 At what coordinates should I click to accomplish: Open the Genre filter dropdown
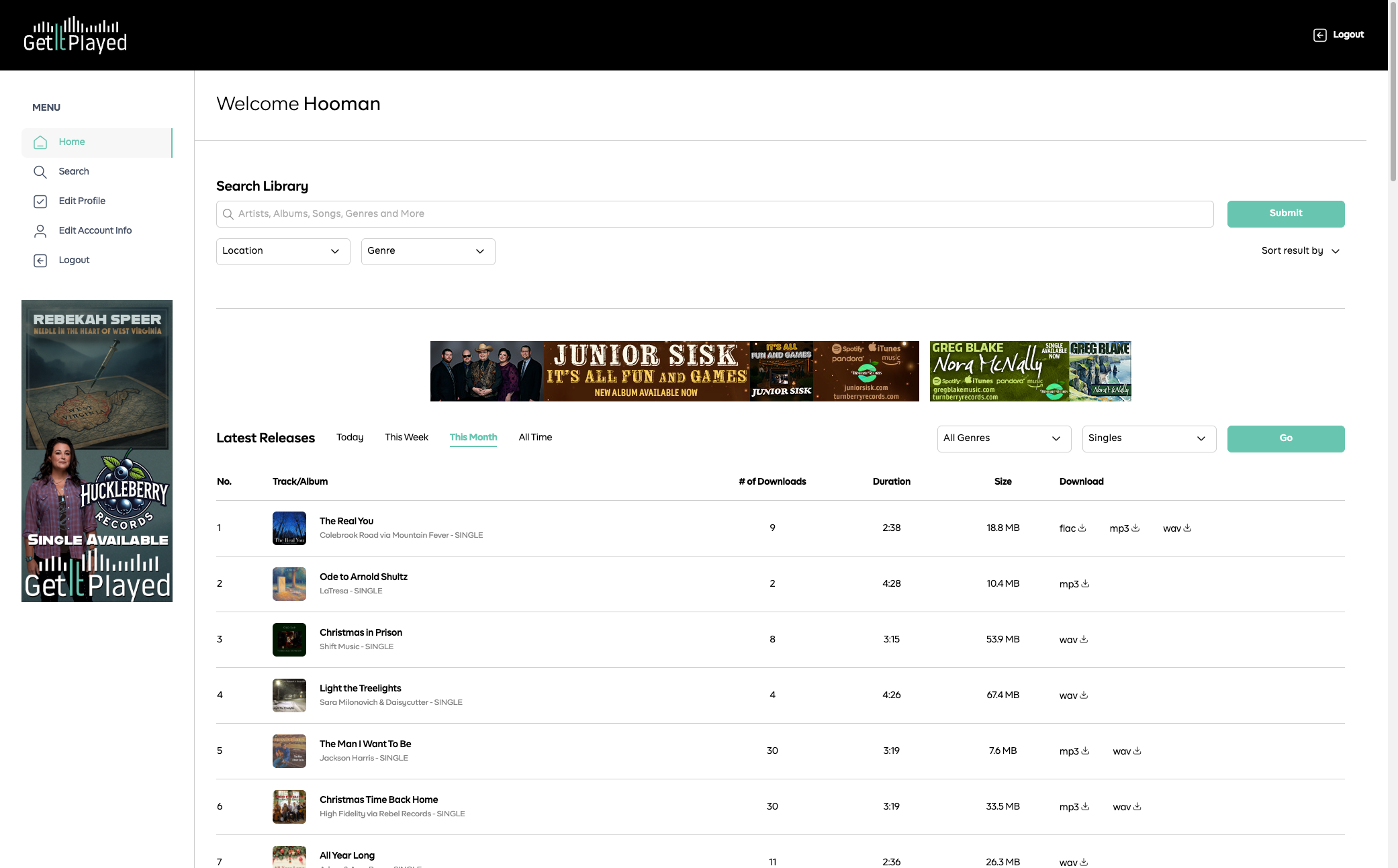(428, 251)
